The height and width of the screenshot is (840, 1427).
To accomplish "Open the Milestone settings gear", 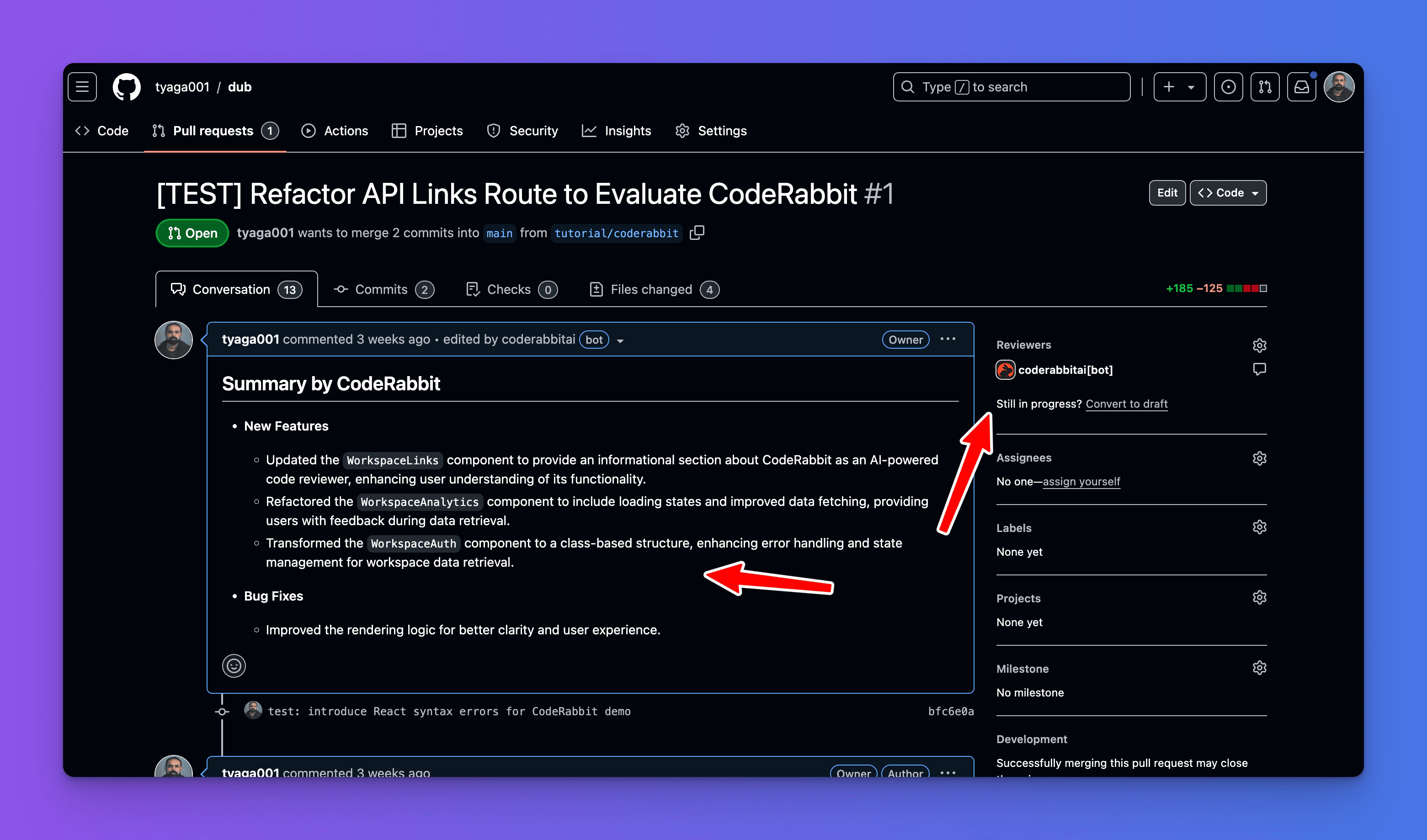I will click(x=1260, y=668).
